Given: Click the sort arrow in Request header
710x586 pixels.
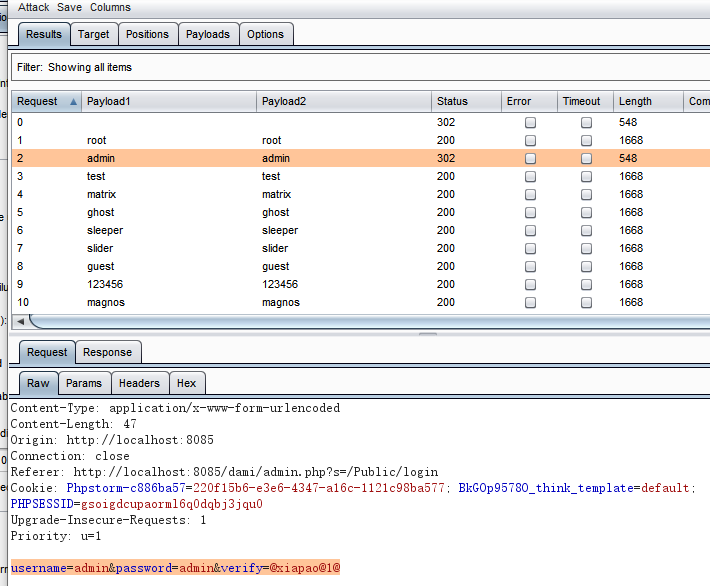Looking at the screenshot, I should [73, 102].
